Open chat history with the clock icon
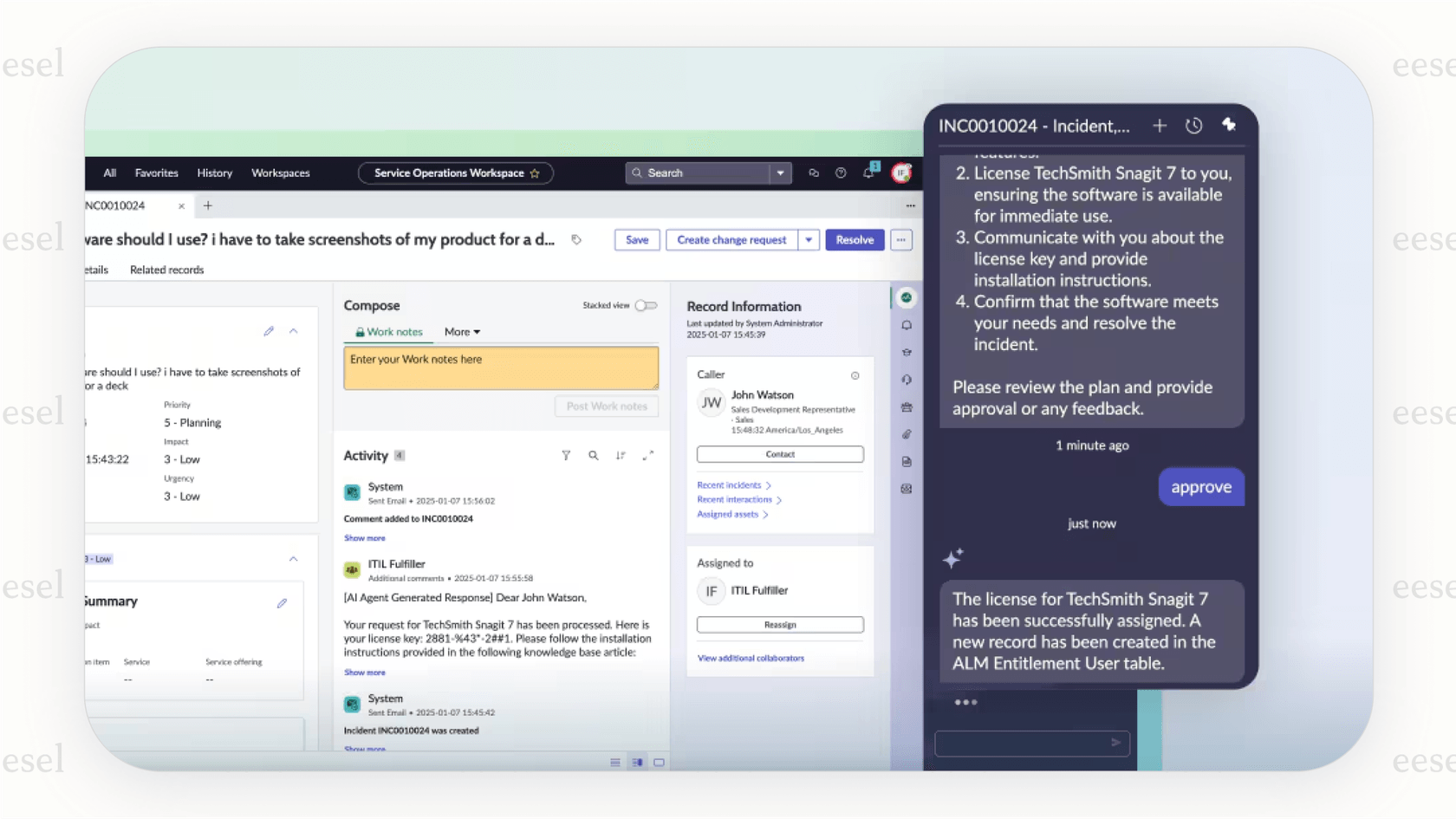The height and width of the screenshot is (819, 1456). 1193,125
